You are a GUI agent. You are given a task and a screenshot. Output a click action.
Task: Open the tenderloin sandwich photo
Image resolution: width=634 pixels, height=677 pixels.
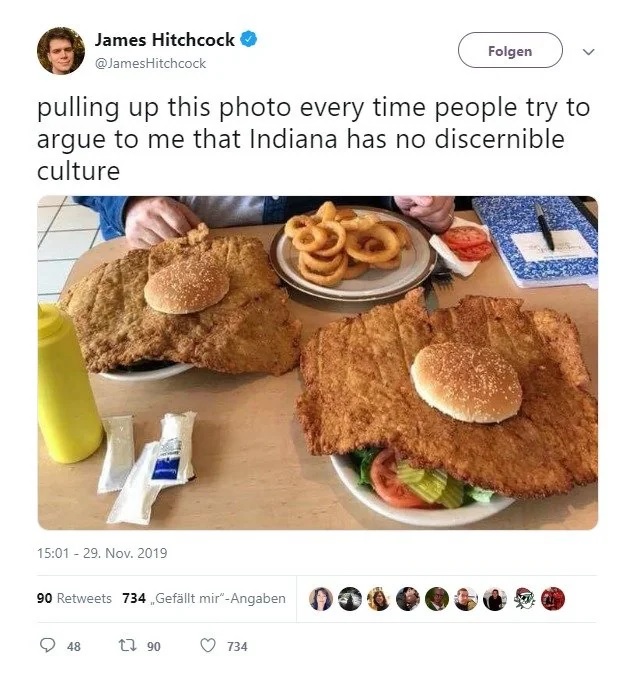click(318, 363)
